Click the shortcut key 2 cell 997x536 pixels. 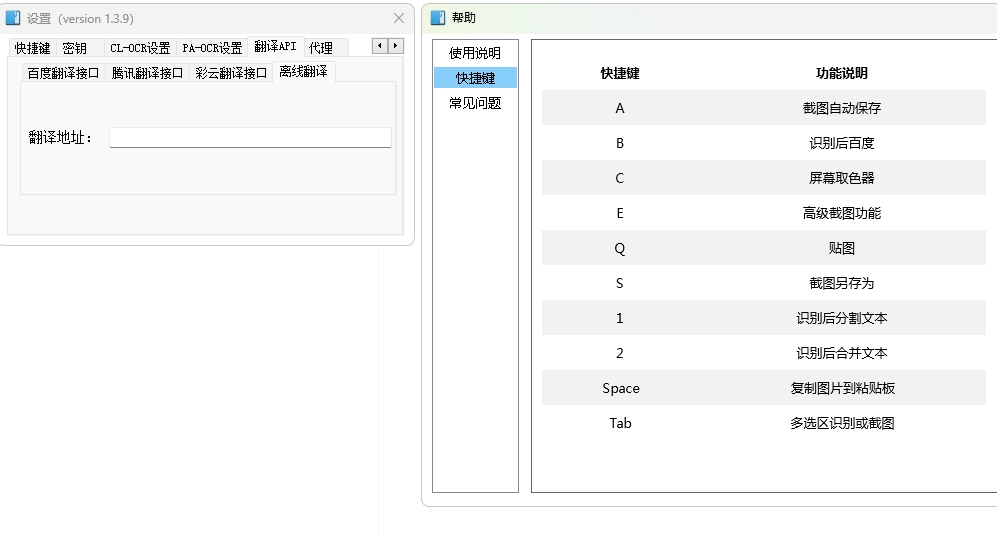pos(619,353)
